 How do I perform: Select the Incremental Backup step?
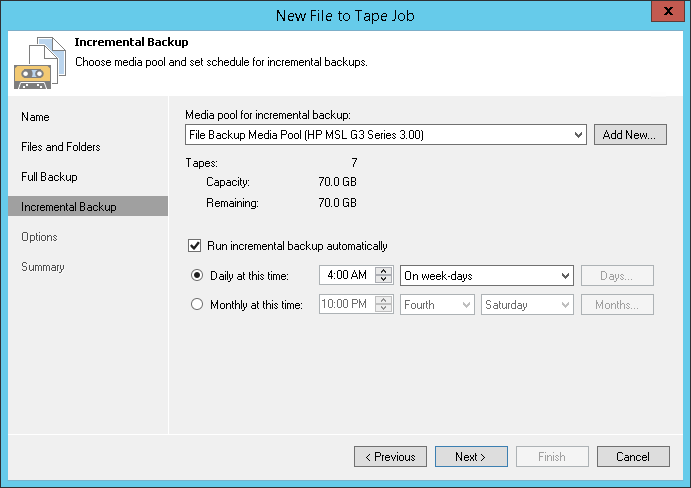[x=88, y=206]
